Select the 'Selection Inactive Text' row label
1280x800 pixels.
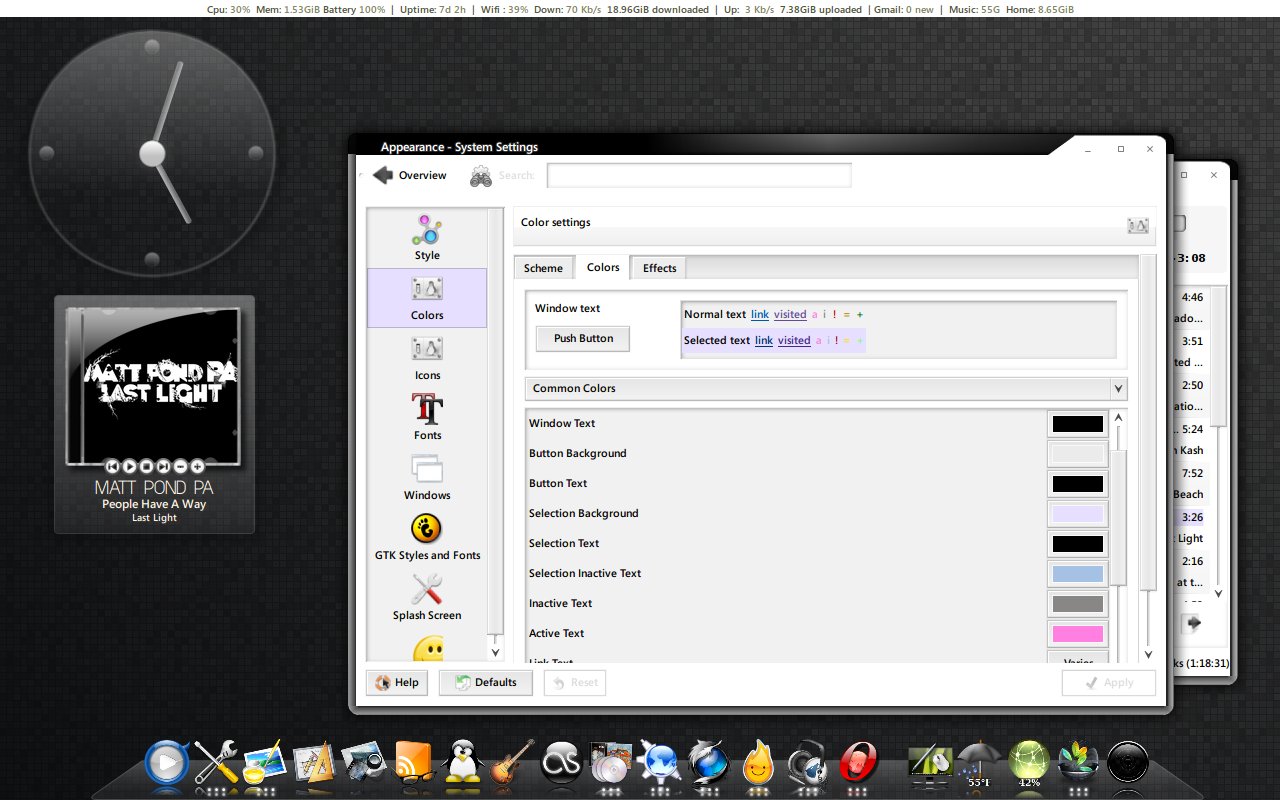coord(585,573)
